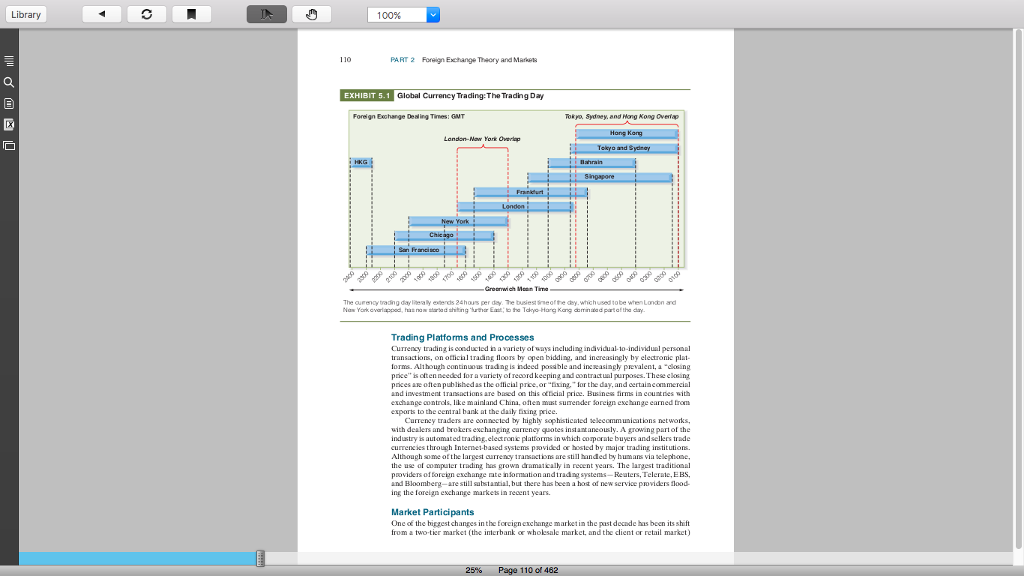Image resolution: width=1024 pixels, height=576 pixels.
Task: Click the "New York" chart bar
Action: tap(458, 221)
